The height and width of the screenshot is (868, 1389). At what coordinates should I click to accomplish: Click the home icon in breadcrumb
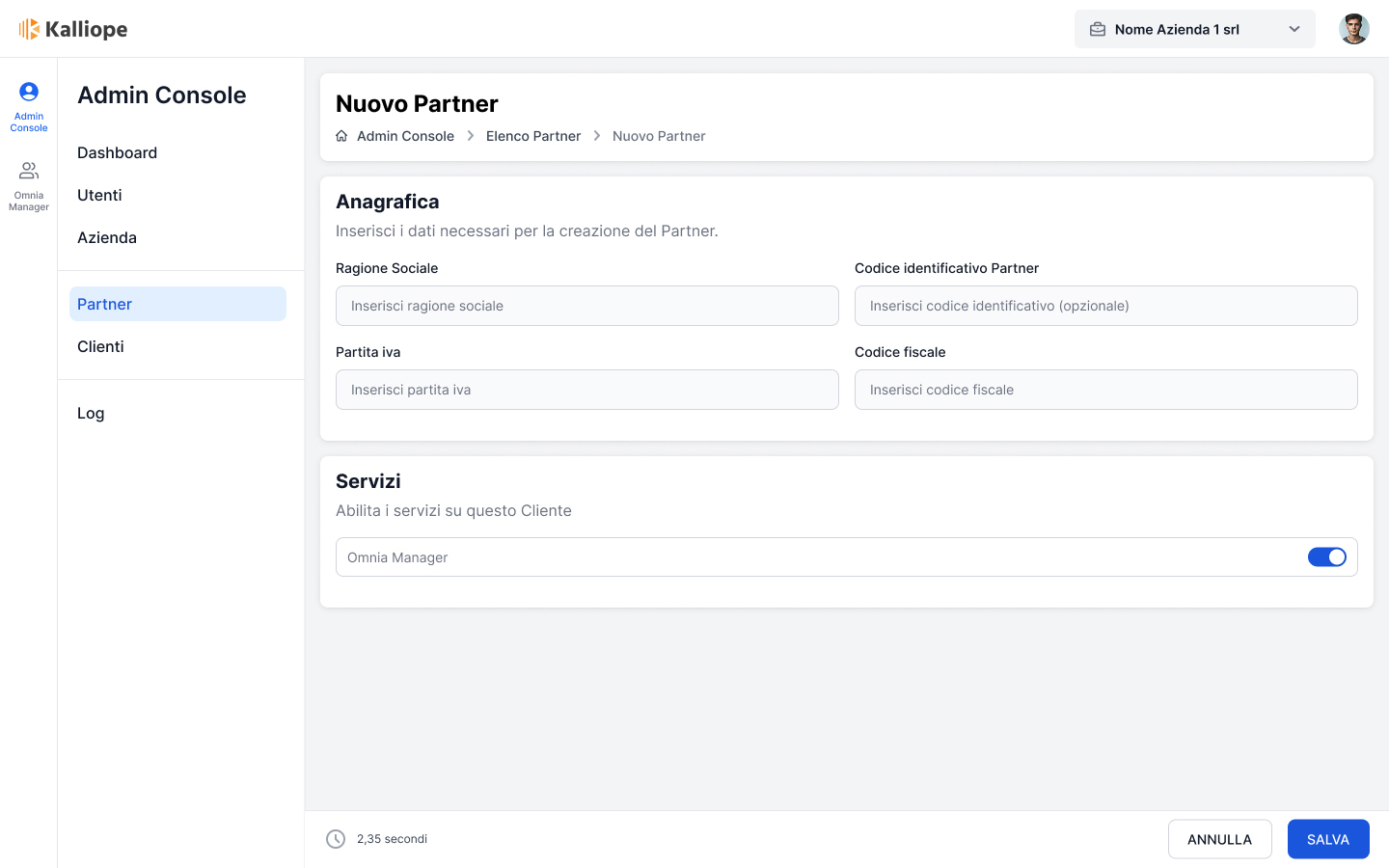click(x=341, y=136)
